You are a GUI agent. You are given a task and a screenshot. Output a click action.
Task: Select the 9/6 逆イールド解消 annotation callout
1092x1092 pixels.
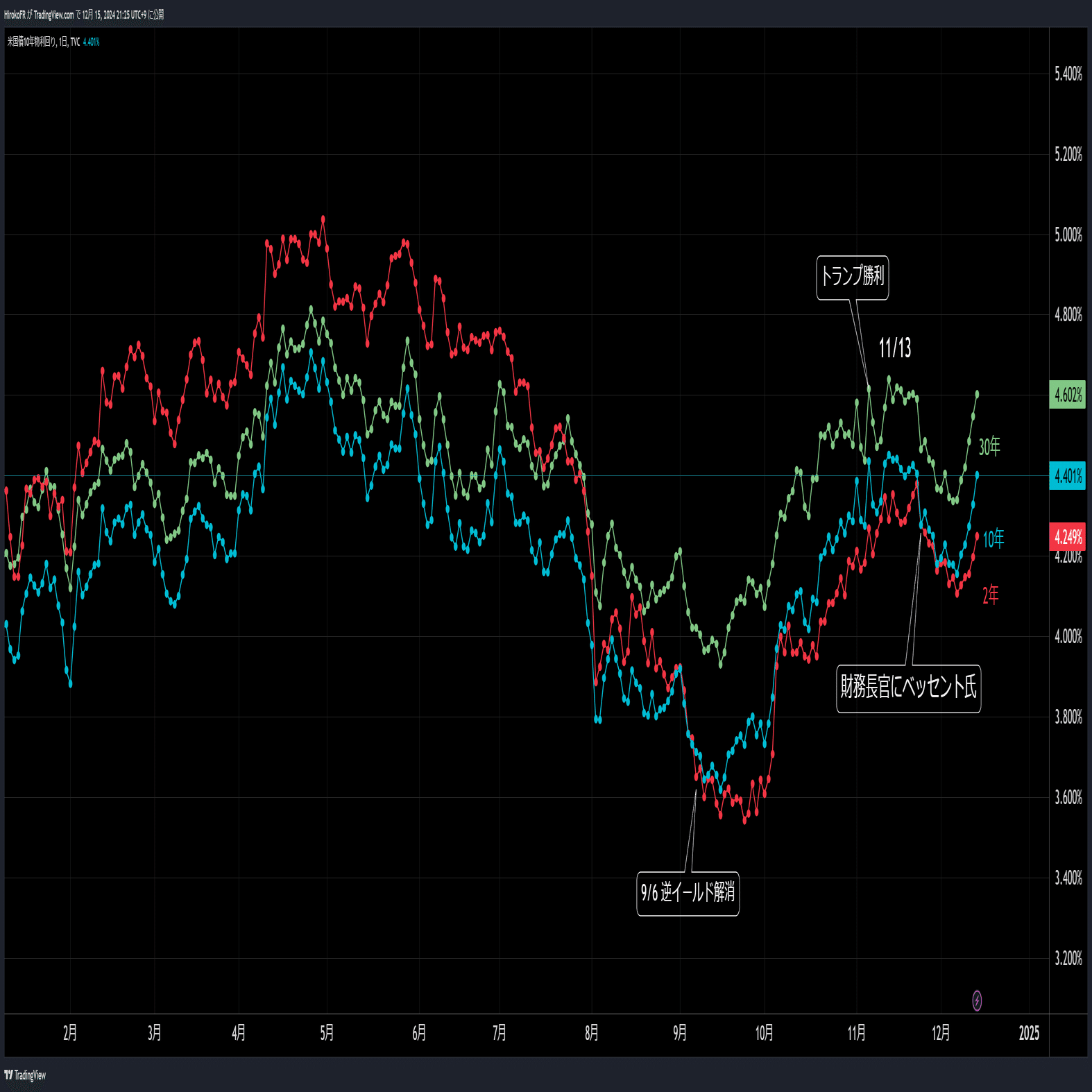pos(688,893)
